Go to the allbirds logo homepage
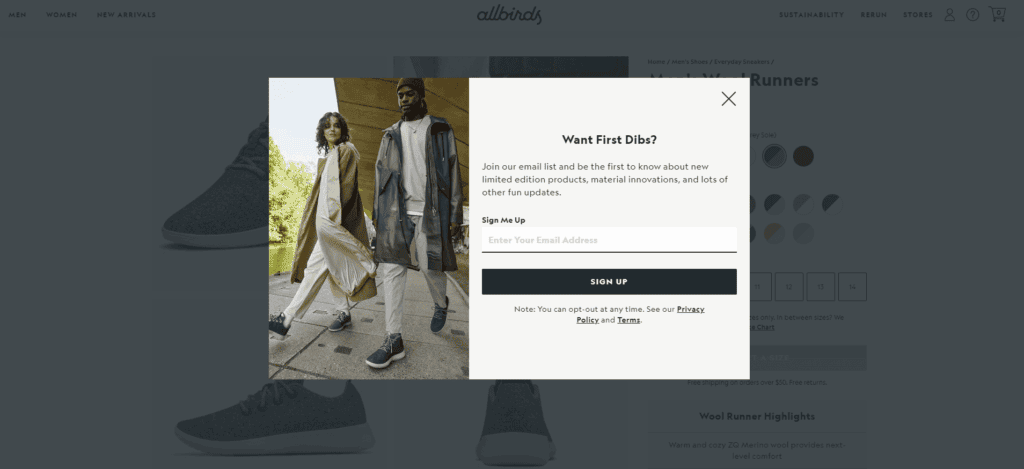 pos(509,14)
